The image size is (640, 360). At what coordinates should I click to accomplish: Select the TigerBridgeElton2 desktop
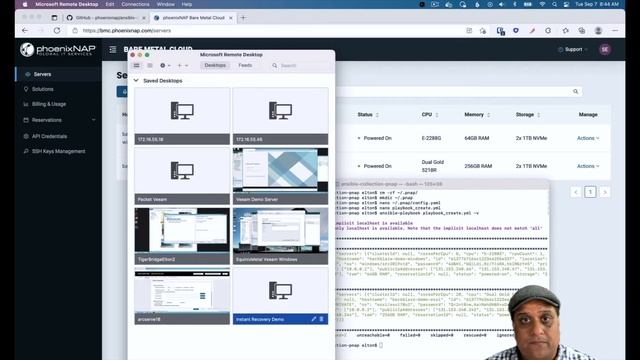182,236
